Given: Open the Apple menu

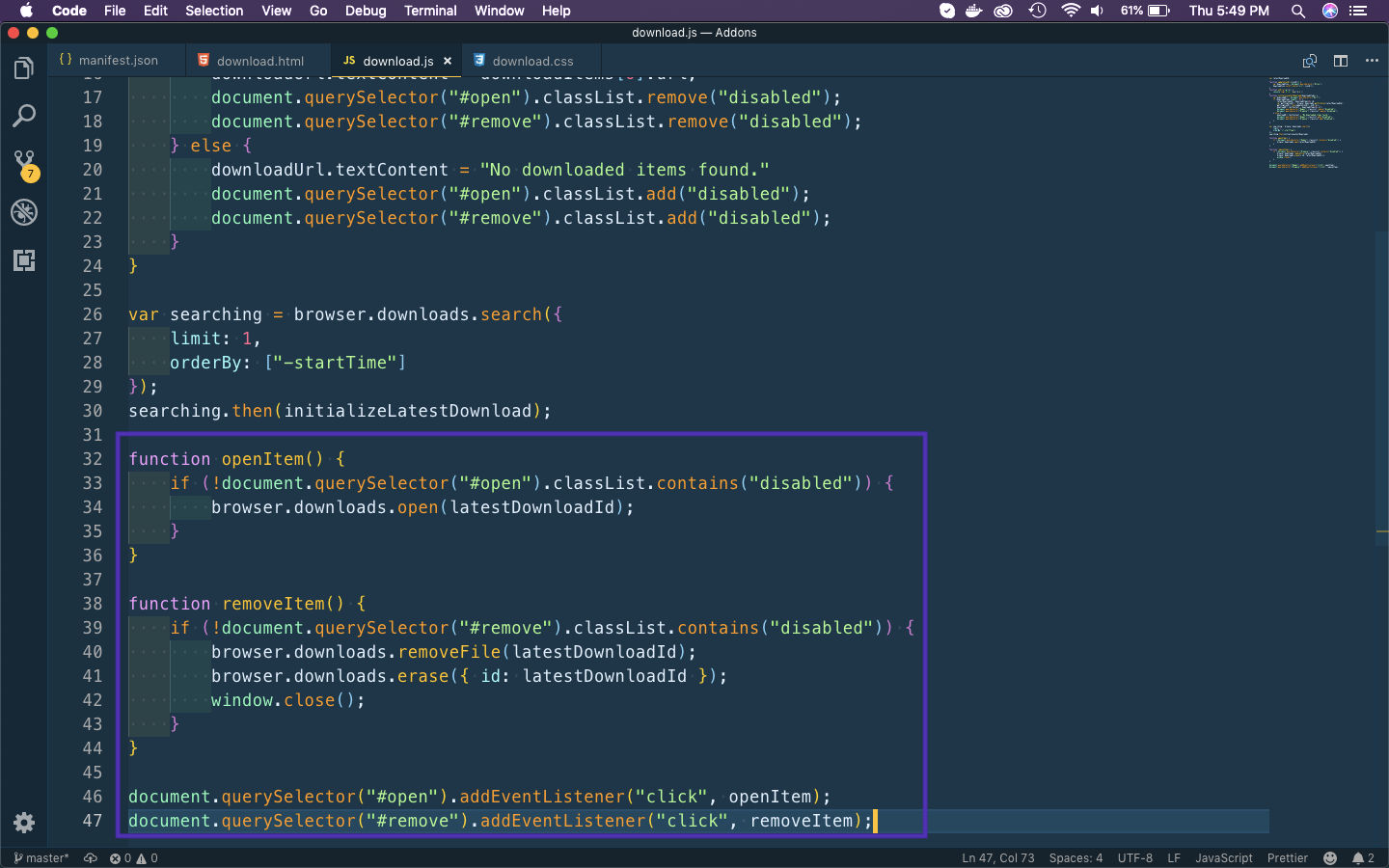Looking at the screenshot, I should click(26, 11).
